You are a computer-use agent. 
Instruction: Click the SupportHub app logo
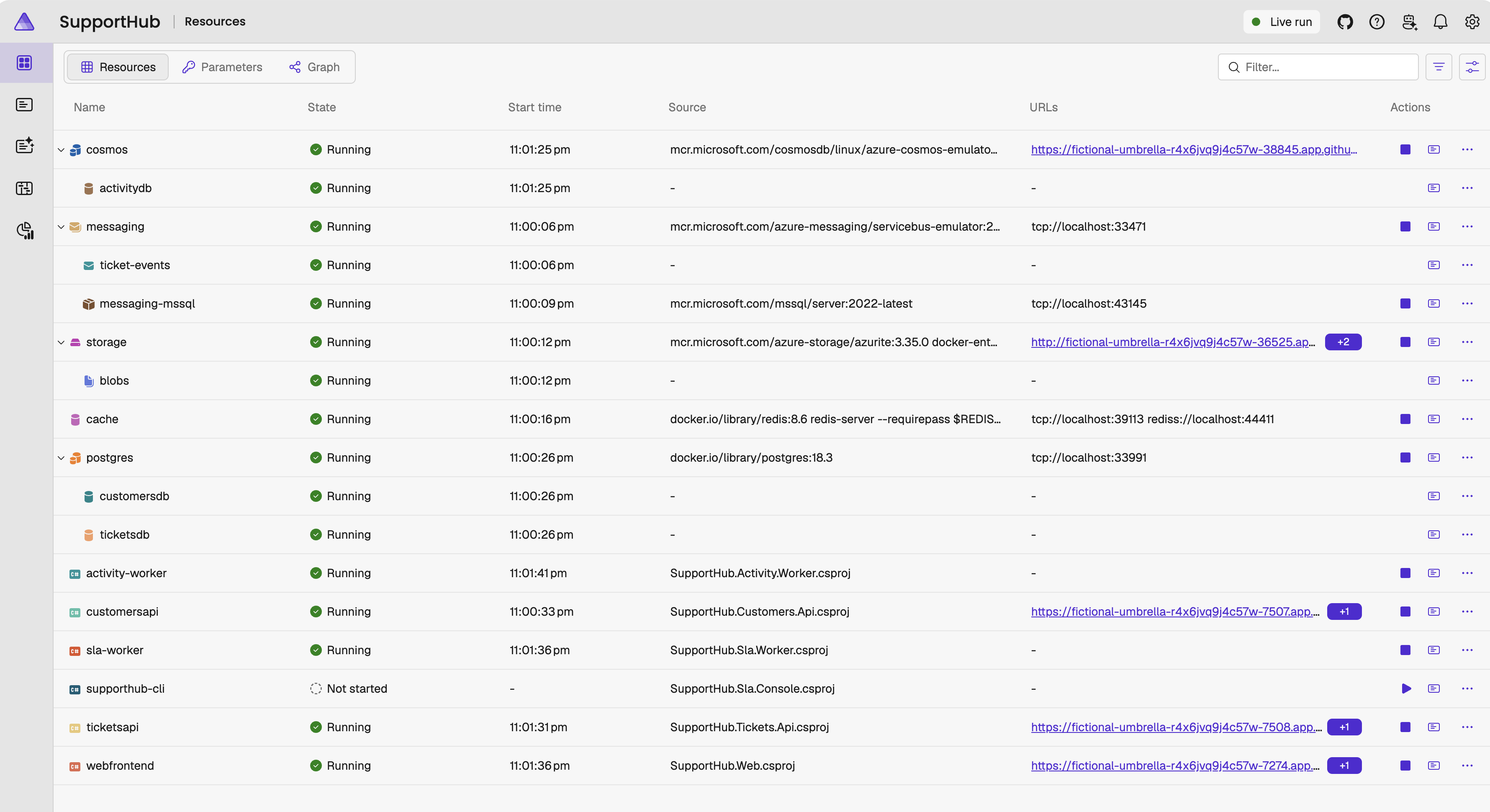click(x=24, y=21)
